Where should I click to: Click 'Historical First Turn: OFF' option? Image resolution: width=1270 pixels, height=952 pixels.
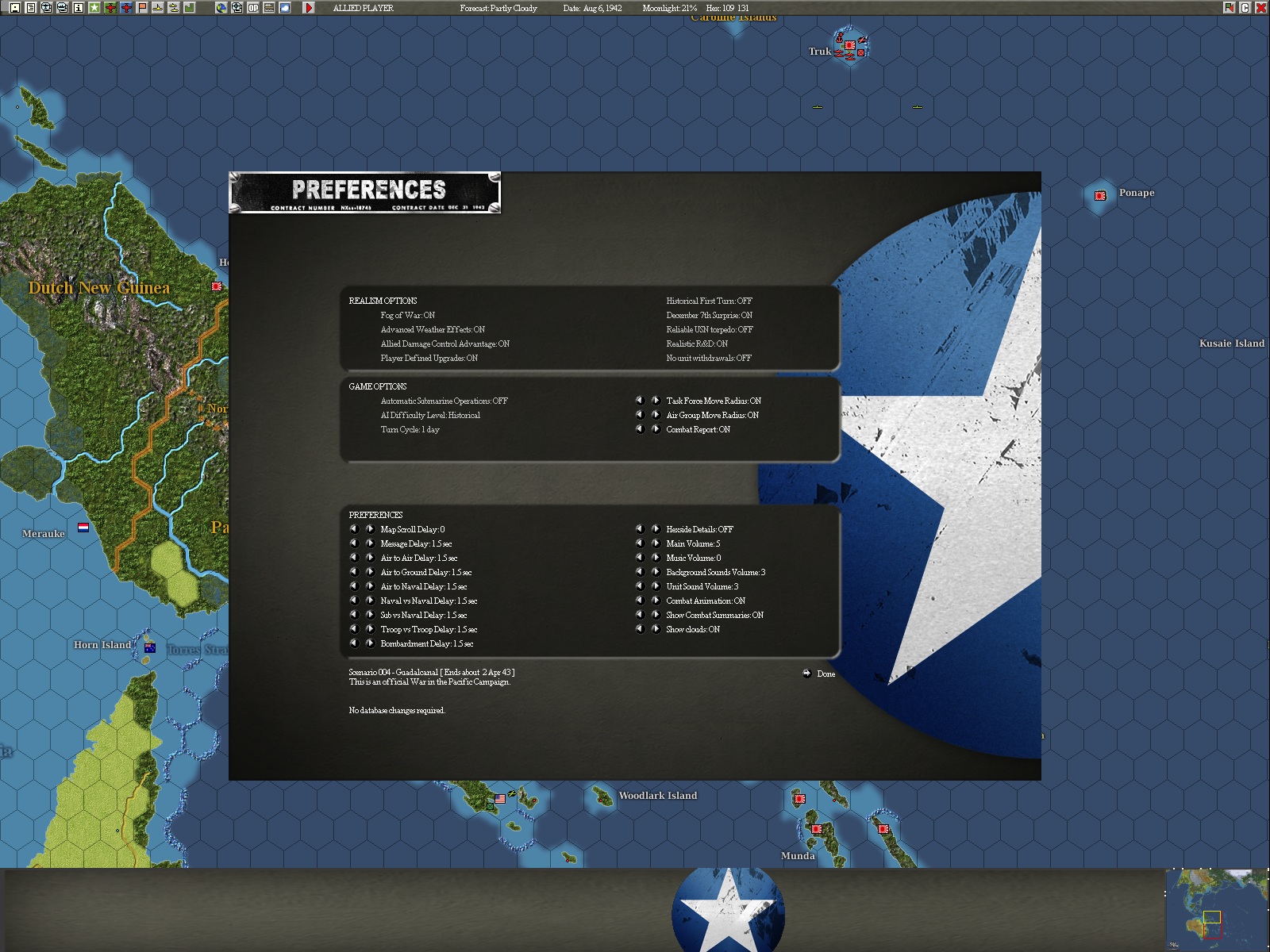click(710, 301)
